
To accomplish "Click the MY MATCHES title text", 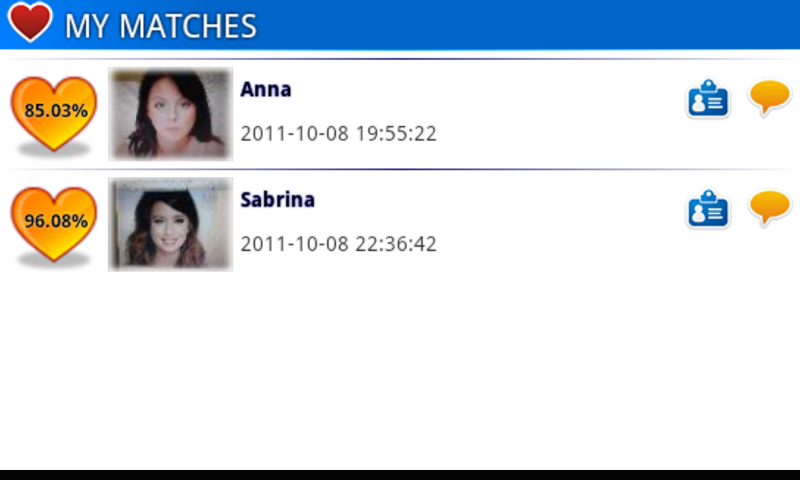I will (161, 26).
